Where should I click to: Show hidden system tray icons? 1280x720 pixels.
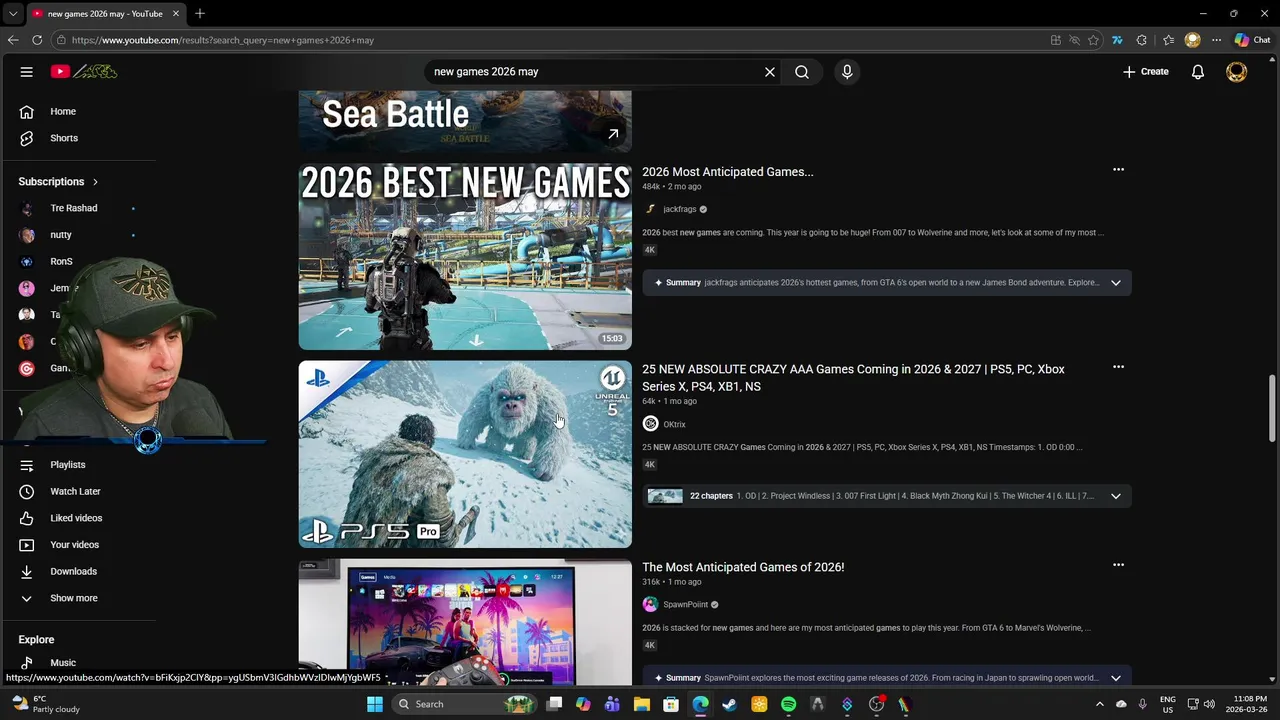click(x=1100, y=704)
